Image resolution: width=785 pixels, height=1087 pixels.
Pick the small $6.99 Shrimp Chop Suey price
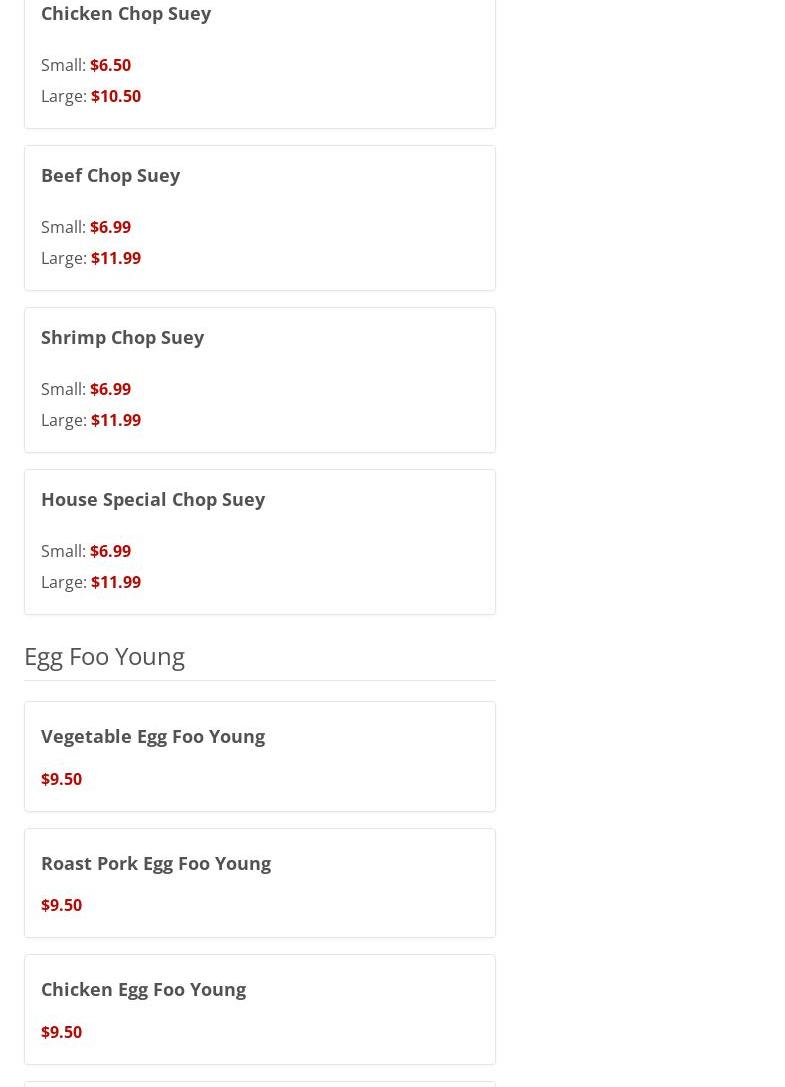point(110,389)
